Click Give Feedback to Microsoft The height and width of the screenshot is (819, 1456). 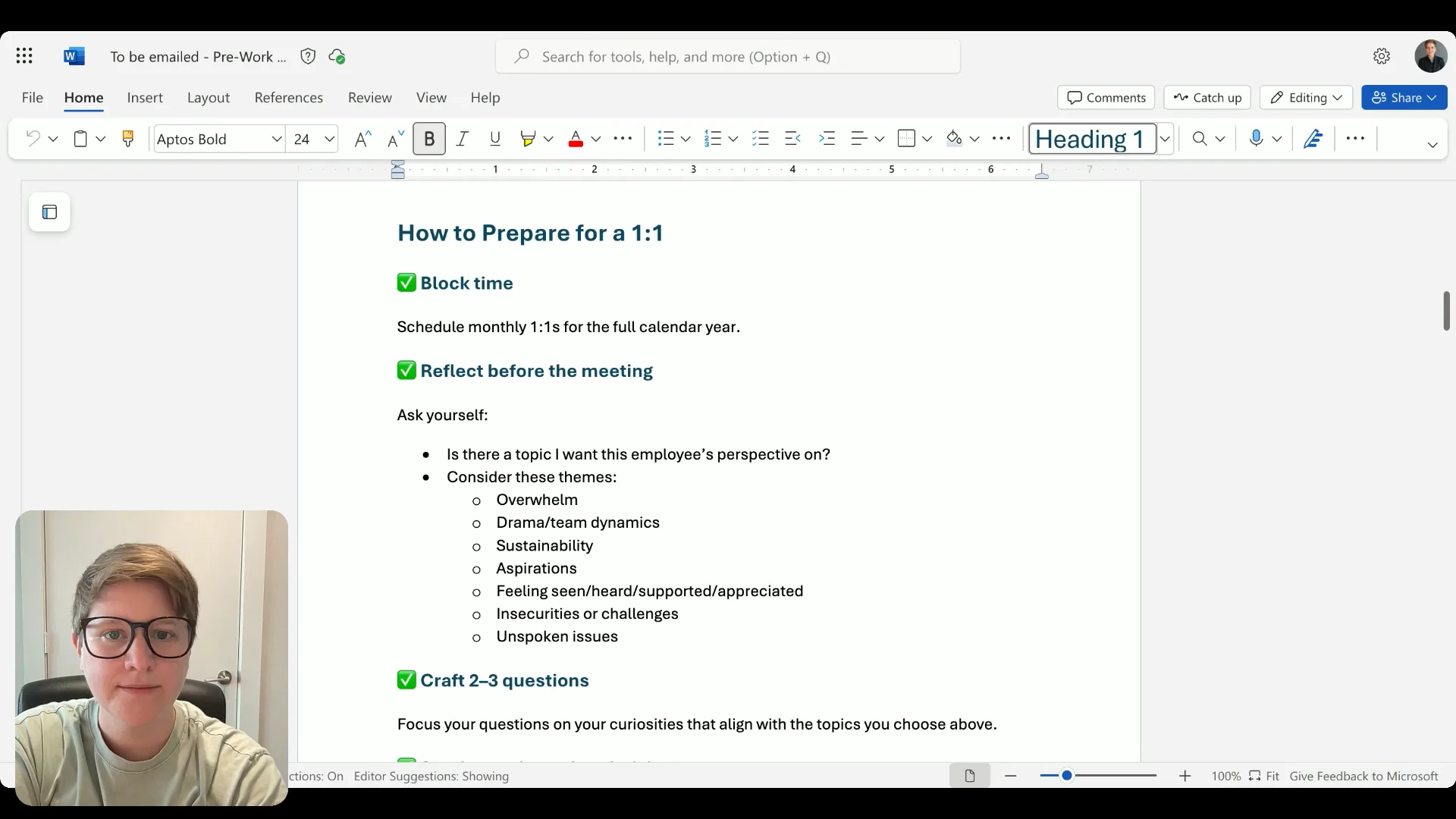[x=1364, y=776]
